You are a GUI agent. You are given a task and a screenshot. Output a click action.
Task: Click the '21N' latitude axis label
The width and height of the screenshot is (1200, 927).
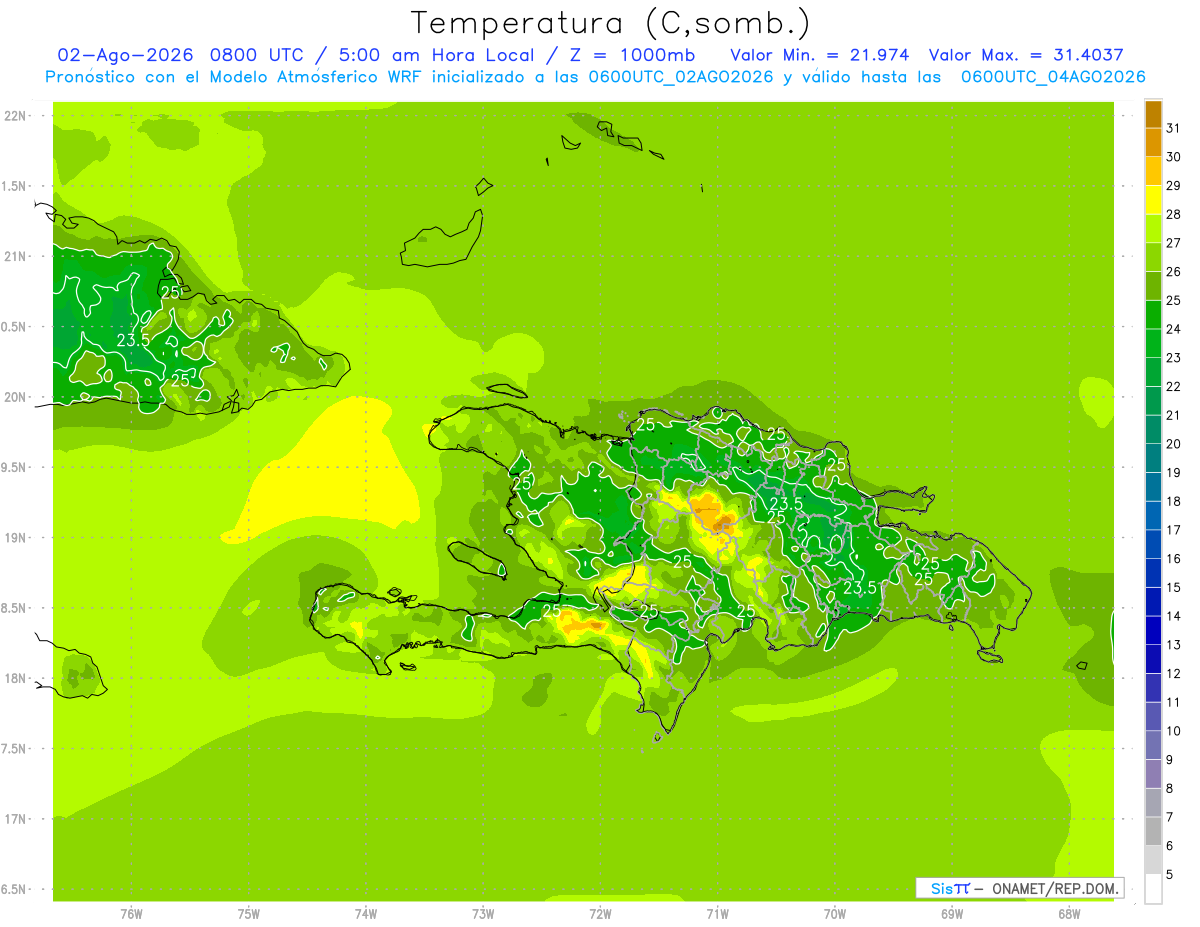pos(15,257)
